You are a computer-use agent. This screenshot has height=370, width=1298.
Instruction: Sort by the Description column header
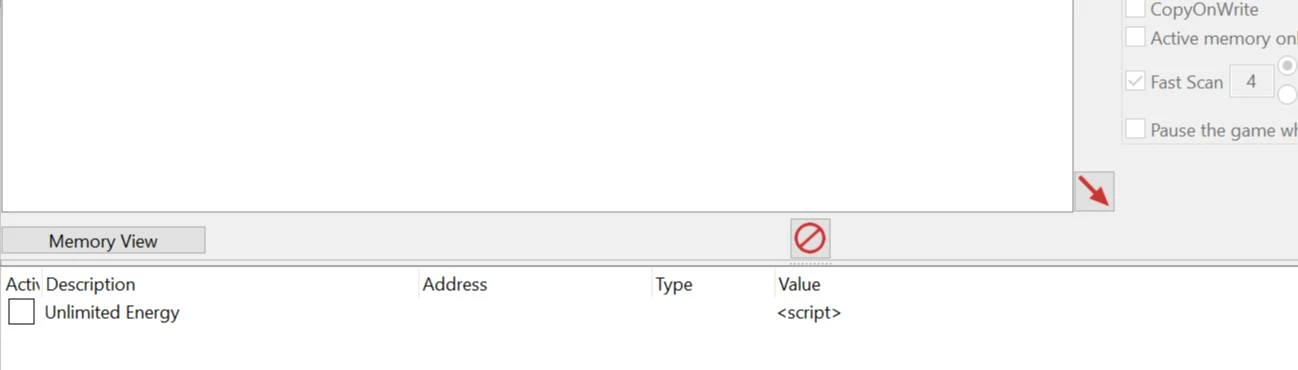click(90, 284)
